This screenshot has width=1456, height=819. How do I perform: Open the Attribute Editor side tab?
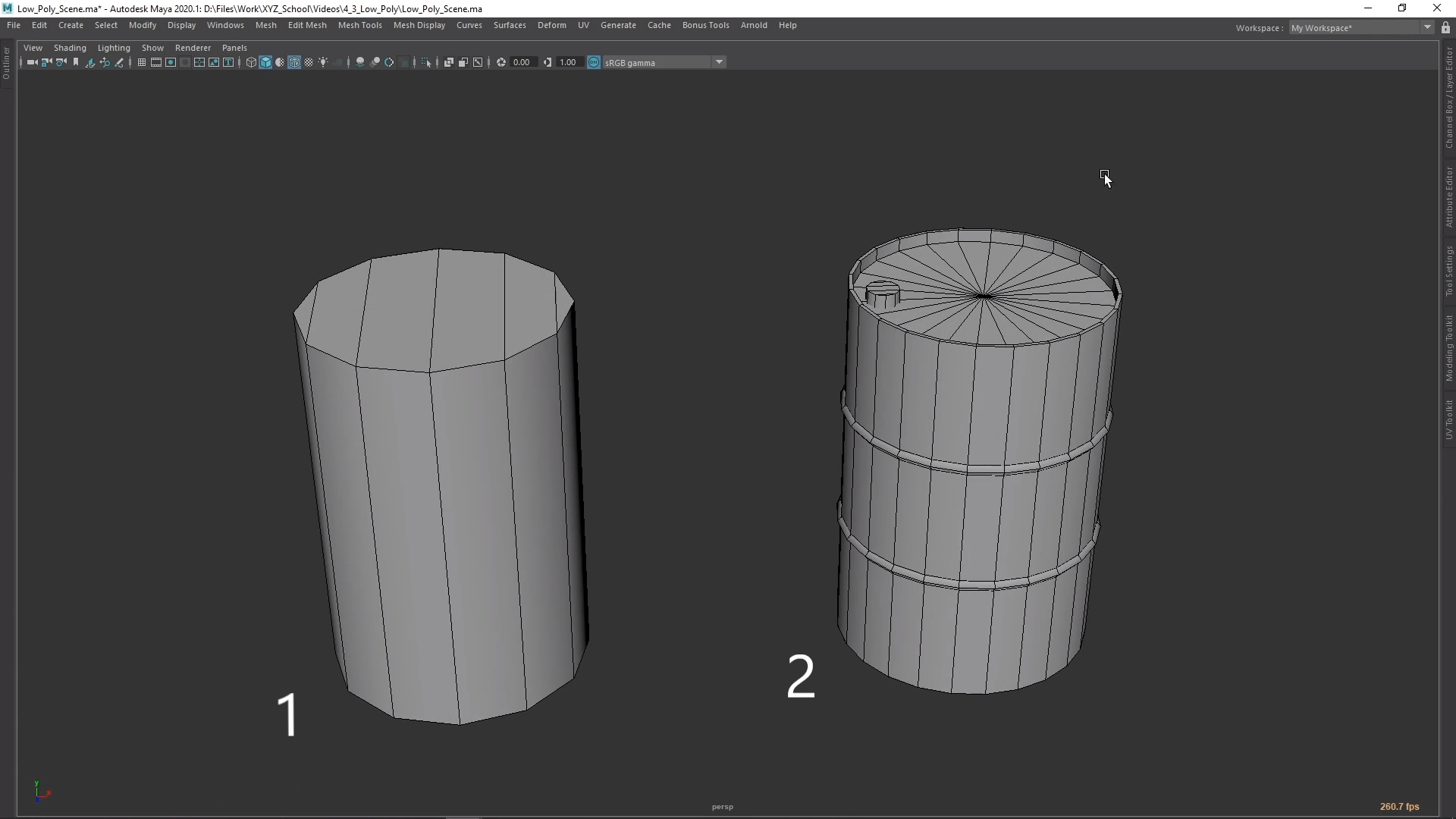[1448, 197]
